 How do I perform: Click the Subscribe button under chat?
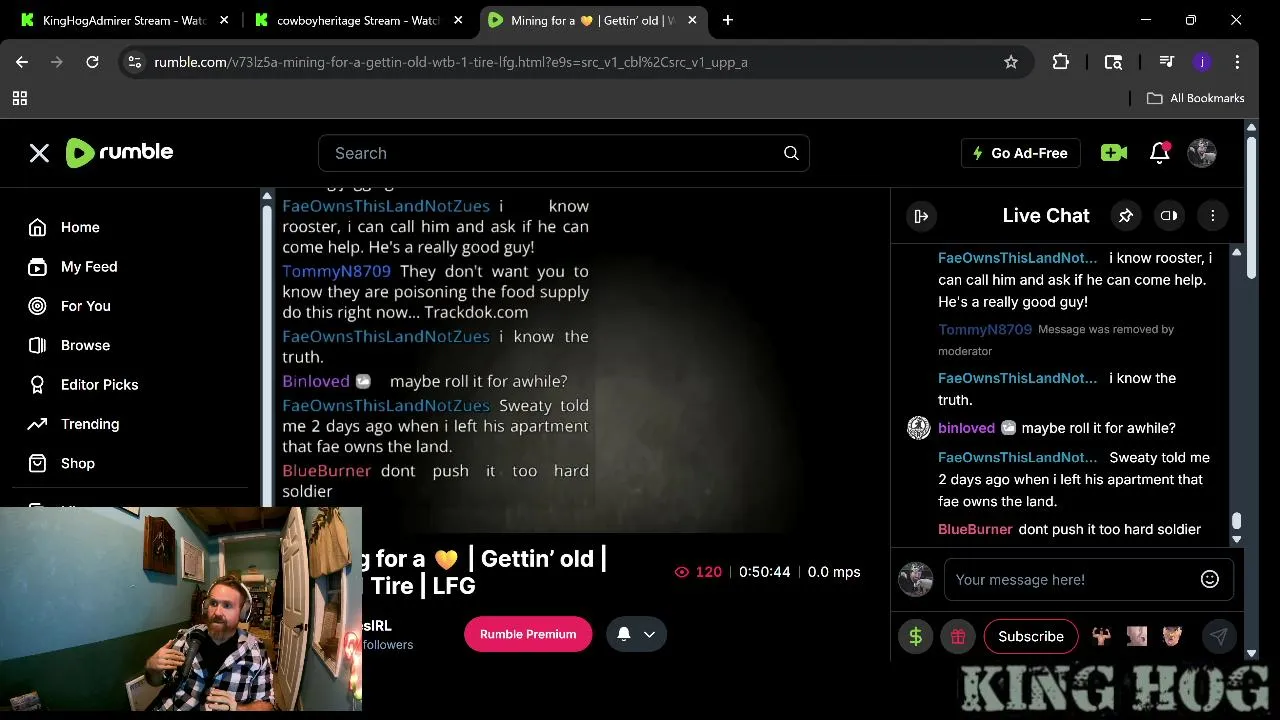1031,636
